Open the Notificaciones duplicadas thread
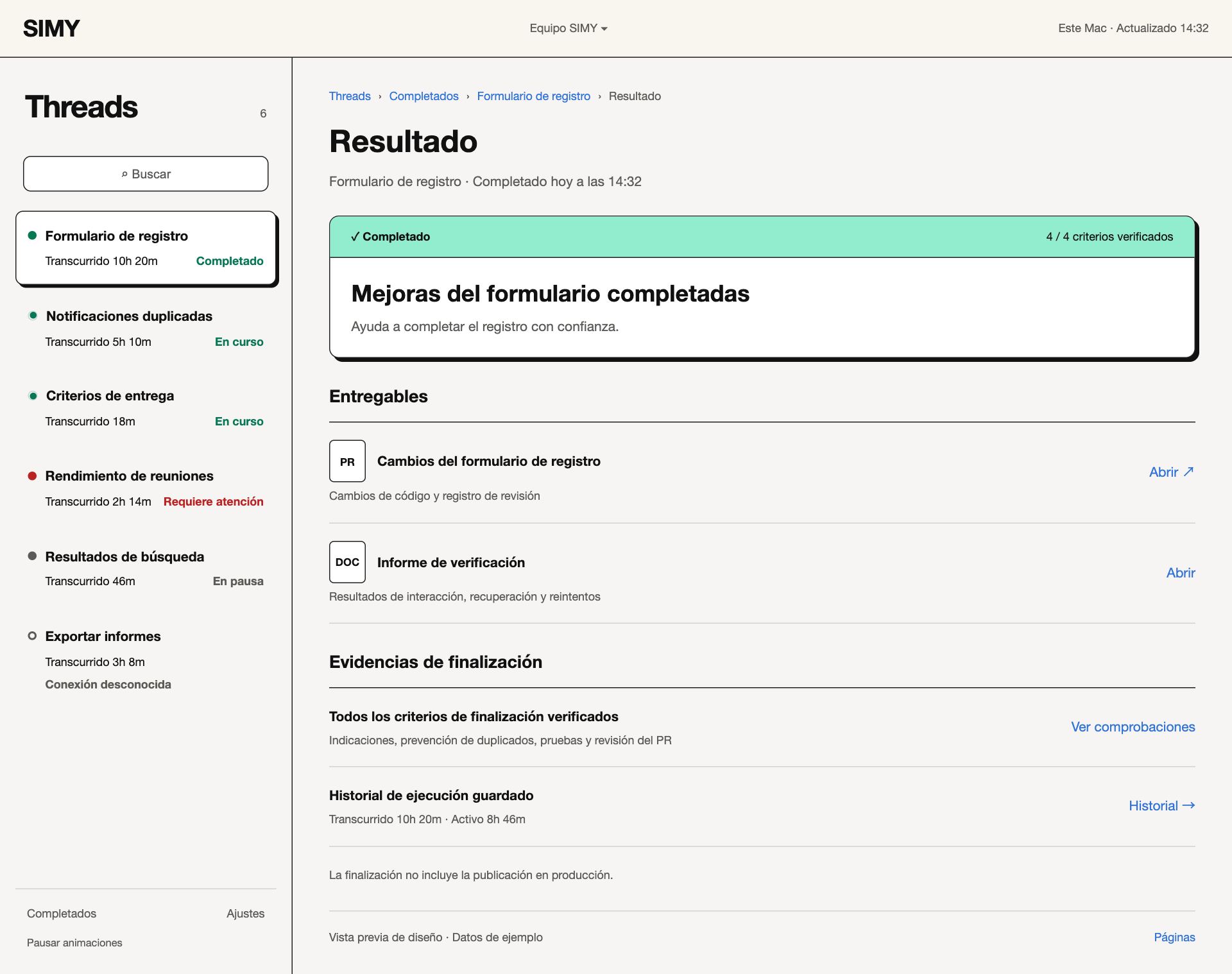Viewport: 1232px width, 974px height. pos(146,329)
